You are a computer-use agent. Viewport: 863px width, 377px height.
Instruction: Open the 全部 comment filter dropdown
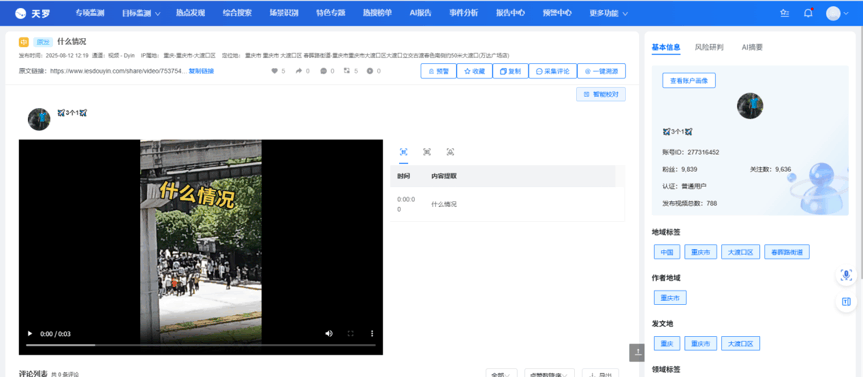(x=501, y=374)
